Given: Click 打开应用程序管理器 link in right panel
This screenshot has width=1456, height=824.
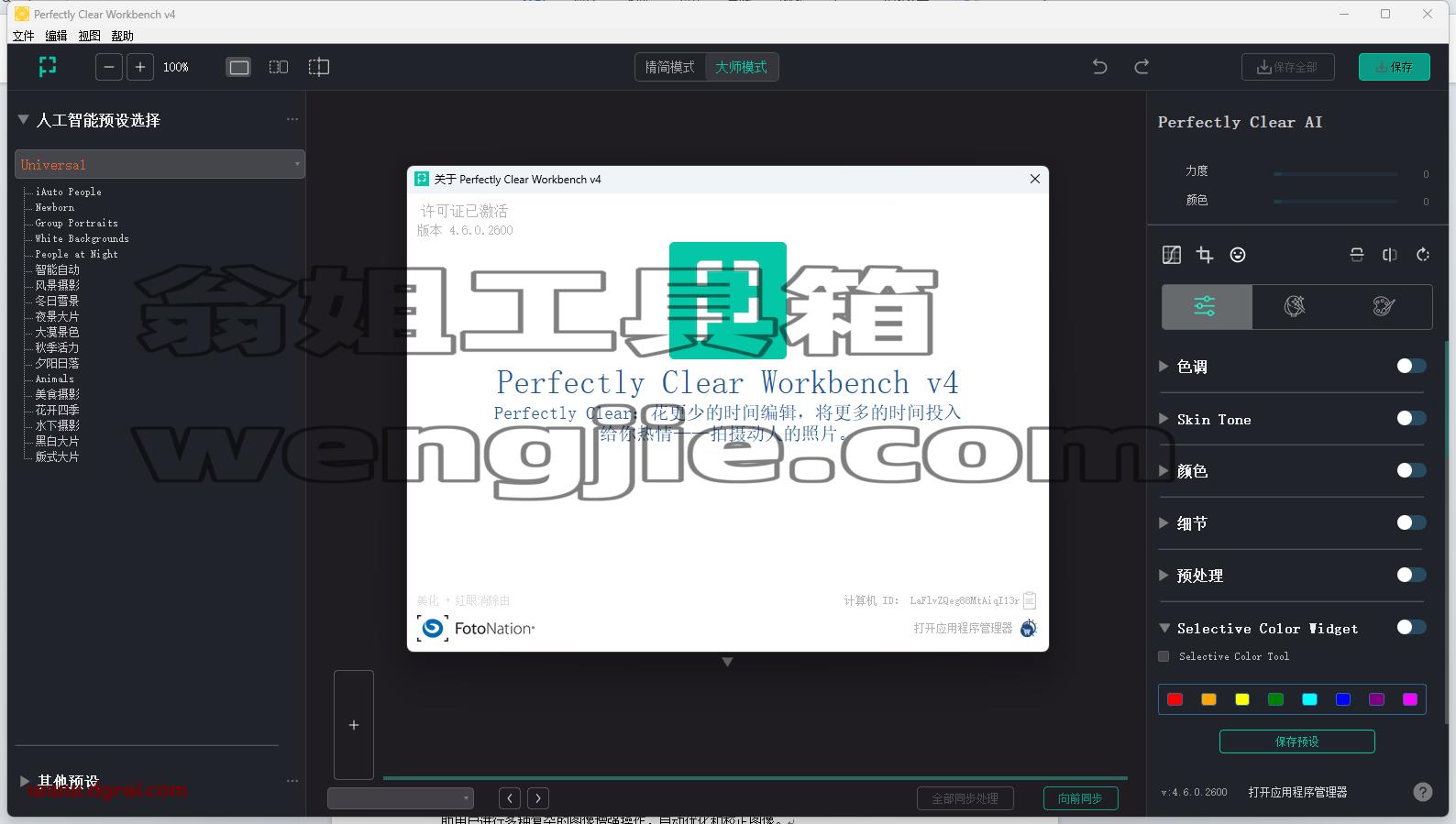Looking at the screenshot, I should click(x=1297, y=792).
